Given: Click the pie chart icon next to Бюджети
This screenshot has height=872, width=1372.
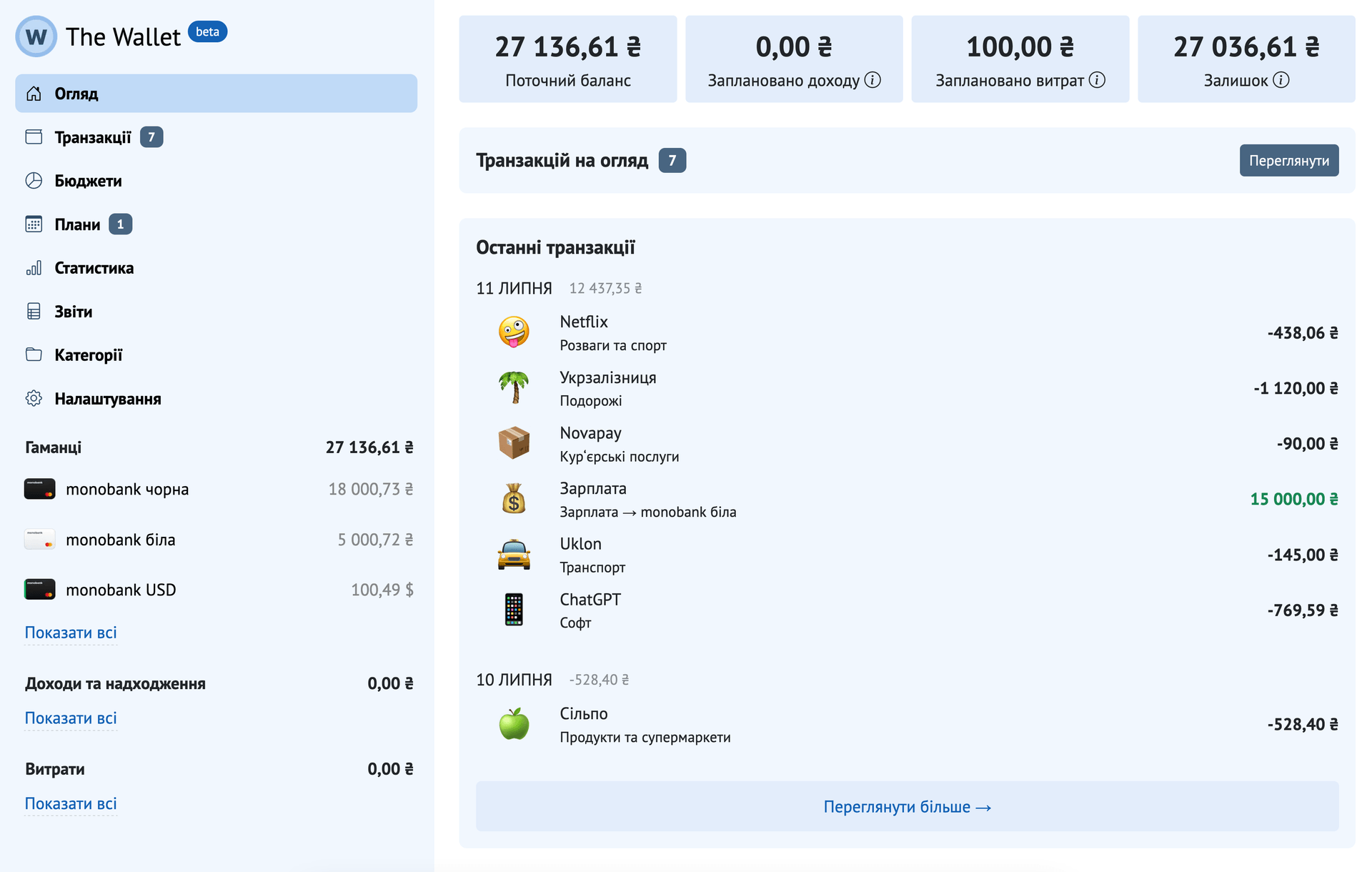Looking at the screenshot, I should point(34,181).
